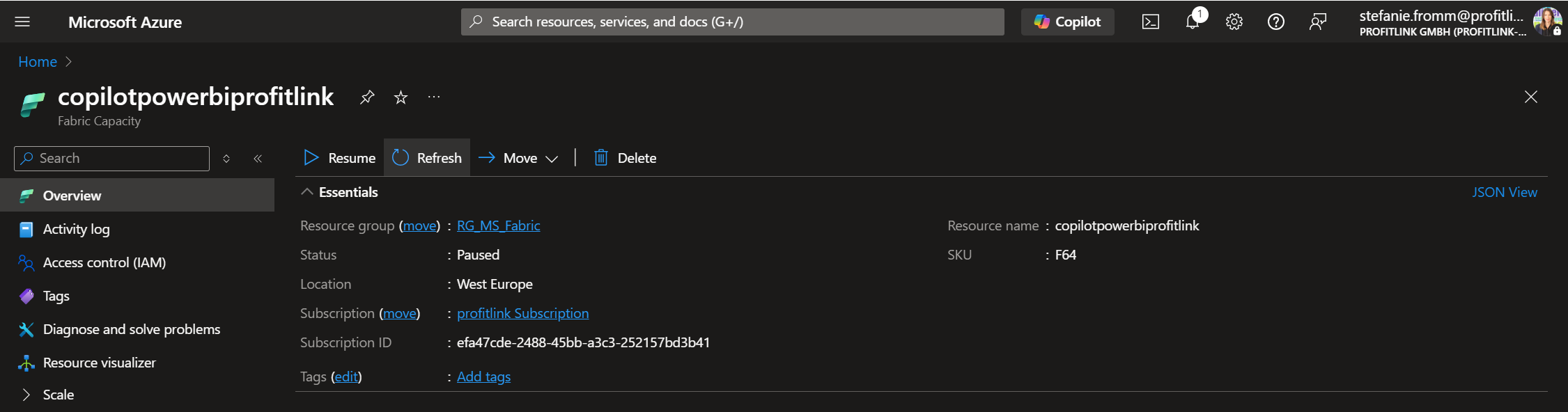Edit tags via edit link
The image size is (1568, 412).
coord(346,377)
